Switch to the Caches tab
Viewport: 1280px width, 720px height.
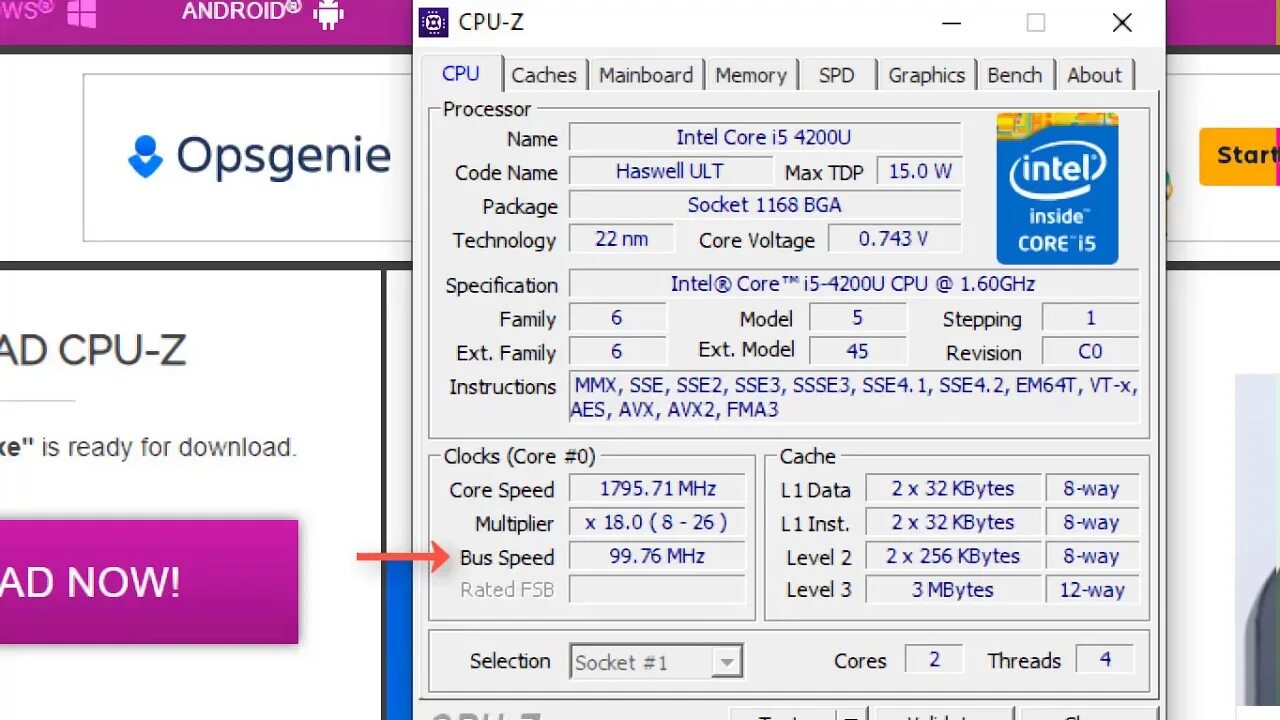(x=544, y=75)
